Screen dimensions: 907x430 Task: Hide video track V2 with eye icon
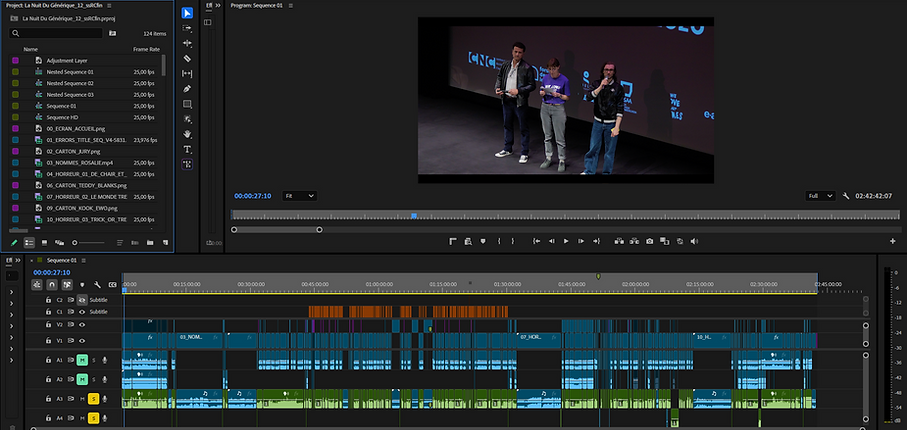coord(82,325)
